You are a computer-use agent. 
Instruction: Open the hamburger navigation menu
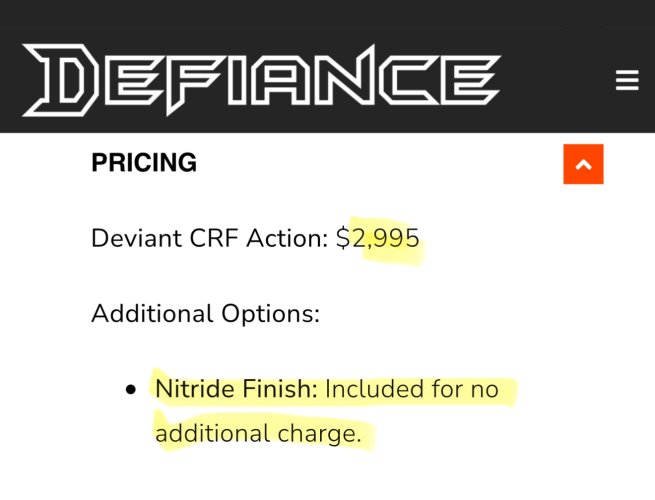627,81
